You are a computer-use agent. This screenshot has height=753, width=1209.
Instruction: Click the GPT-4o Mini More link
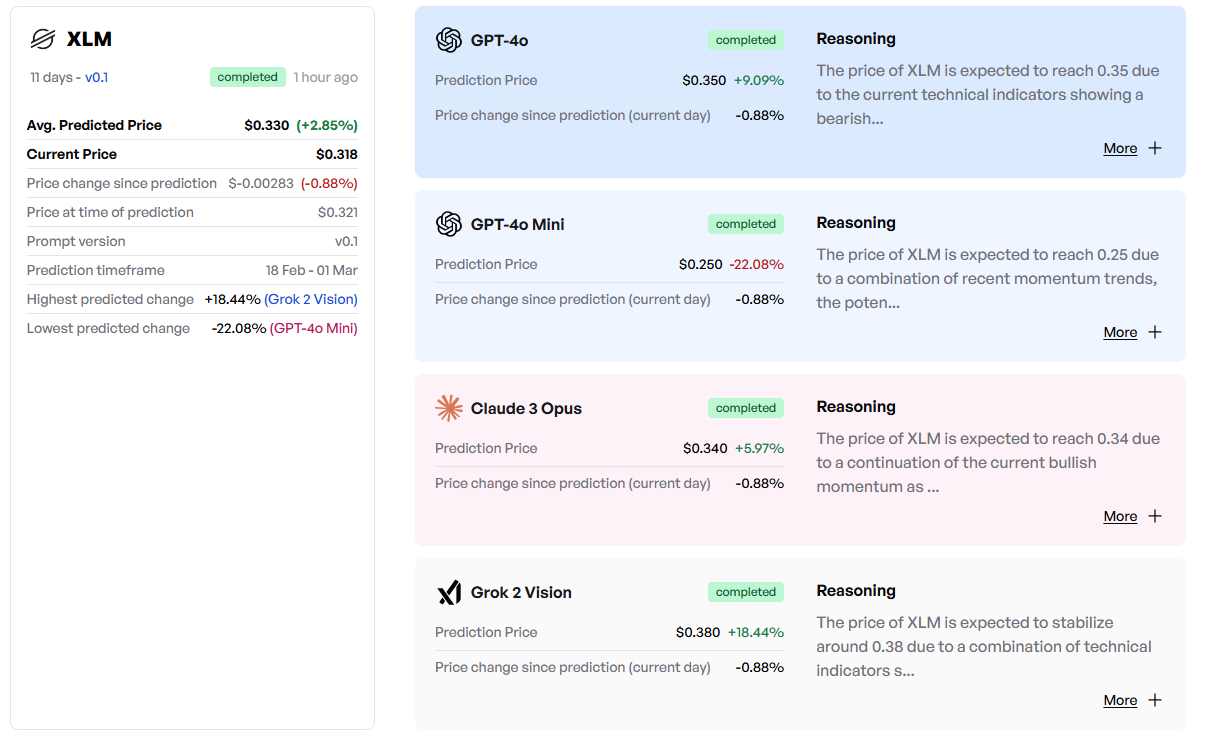pyautogui.click(x=1120, y=332)
